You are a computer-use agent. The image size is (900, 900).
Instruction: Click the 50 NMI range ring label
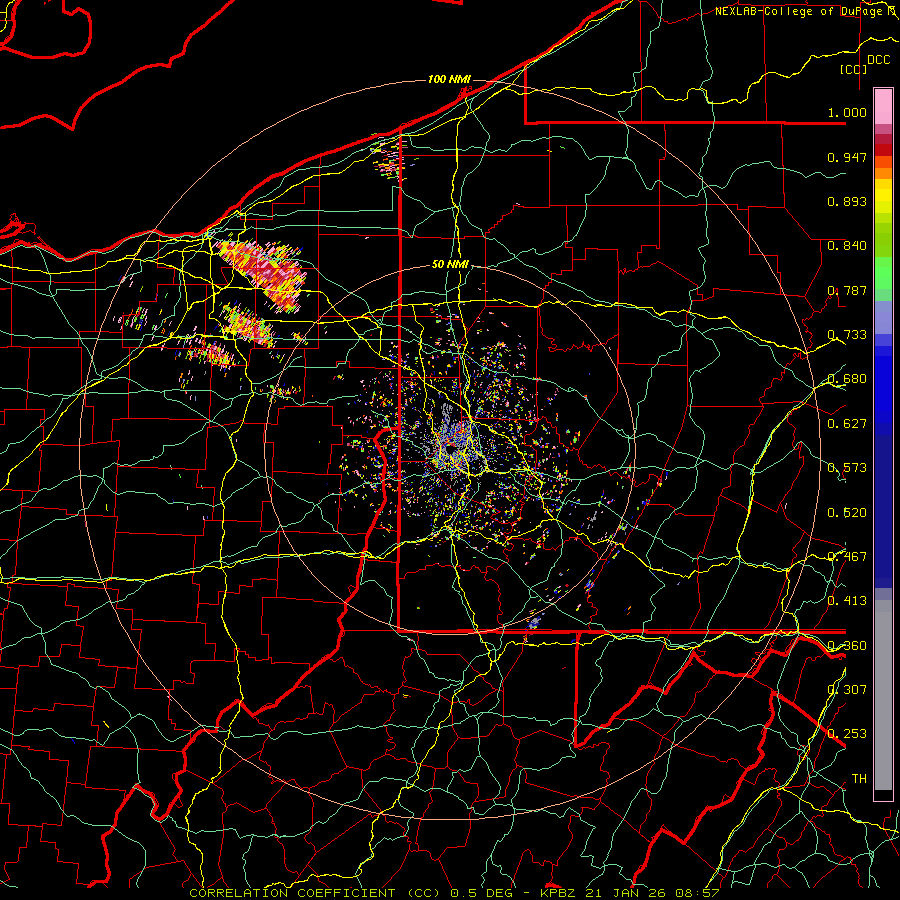click(x=450, y=265)
